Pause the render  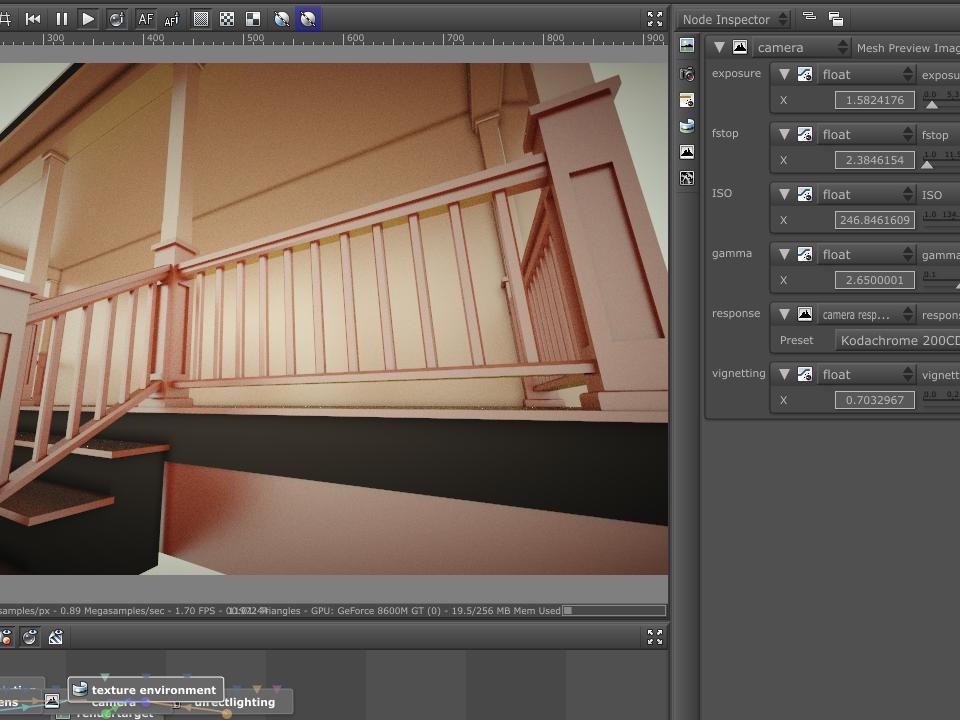62,19
